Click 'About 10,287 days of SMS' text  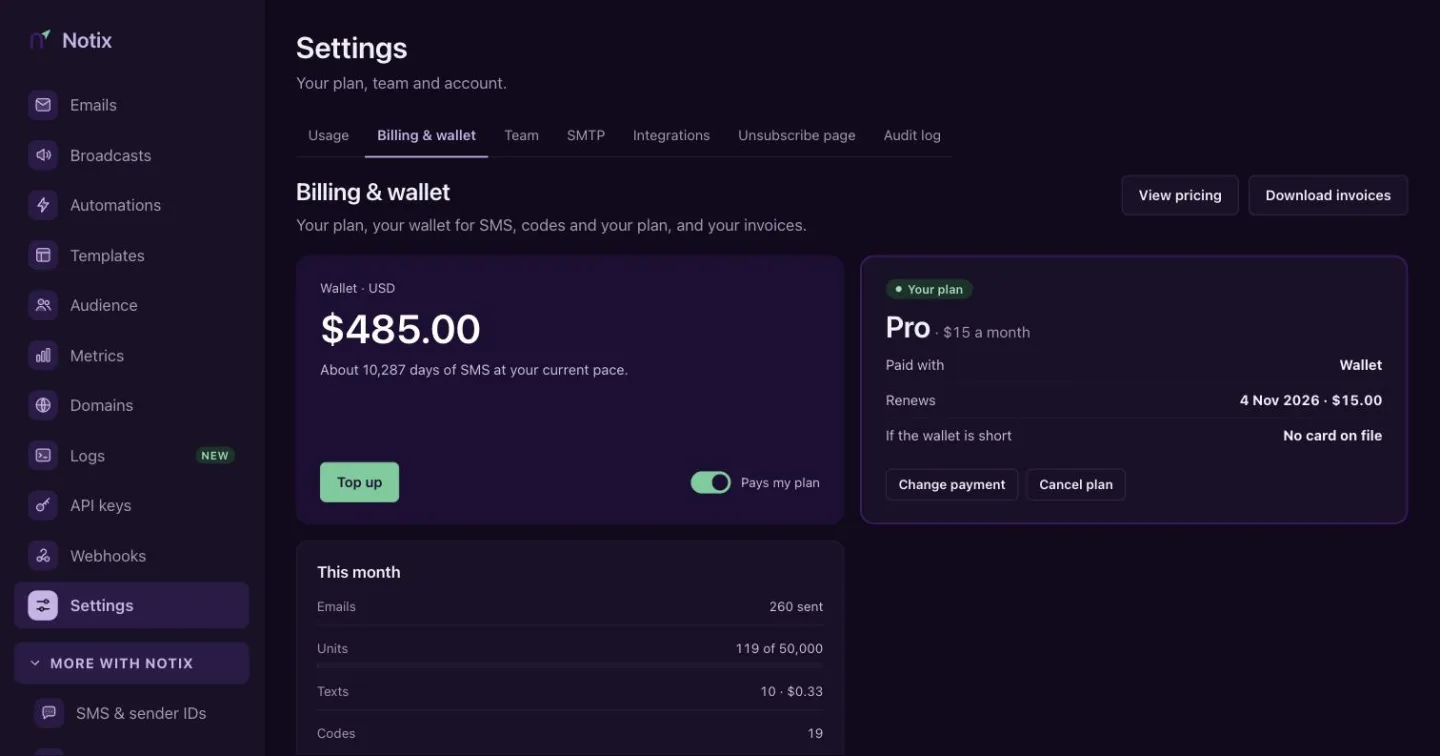point(474,370)
